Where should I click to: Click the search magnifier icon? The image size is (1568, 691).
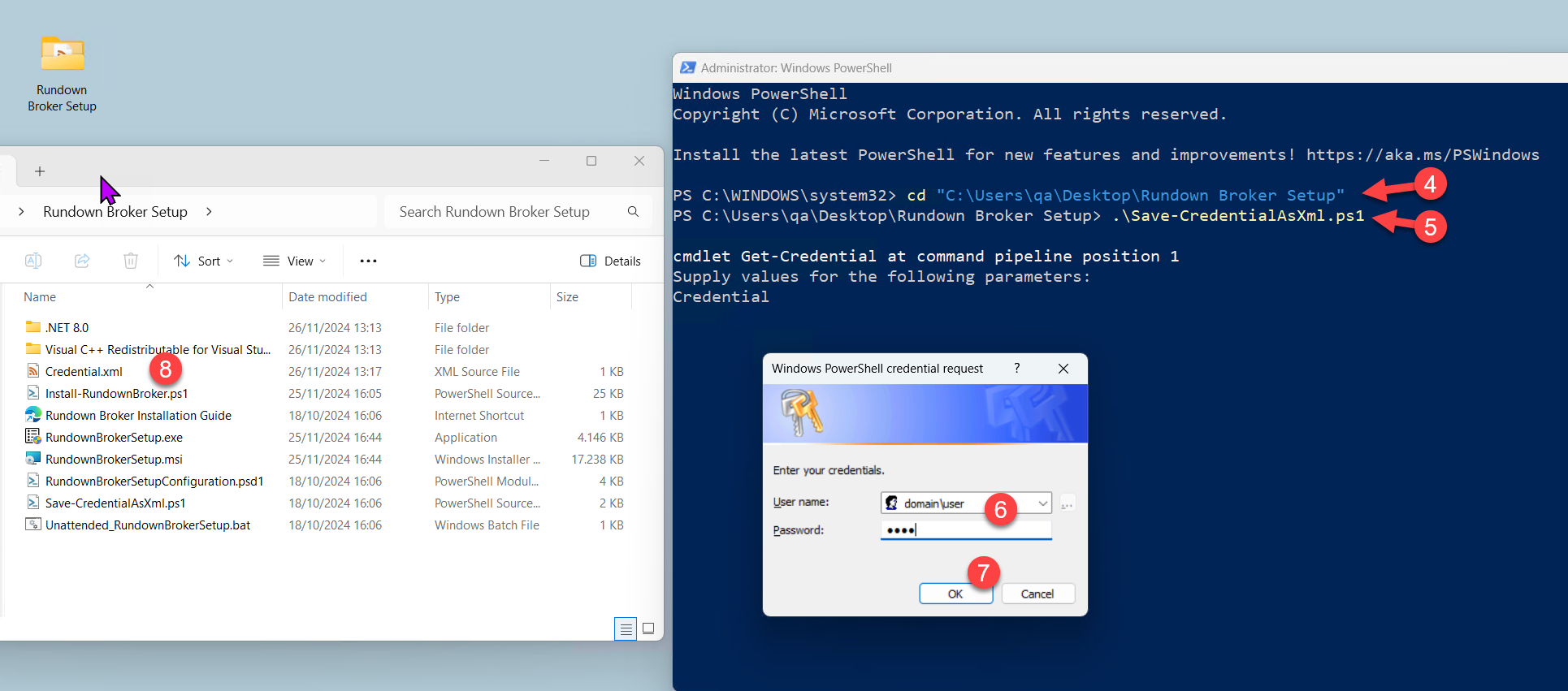pyautogui.click(x=633, y=212)
